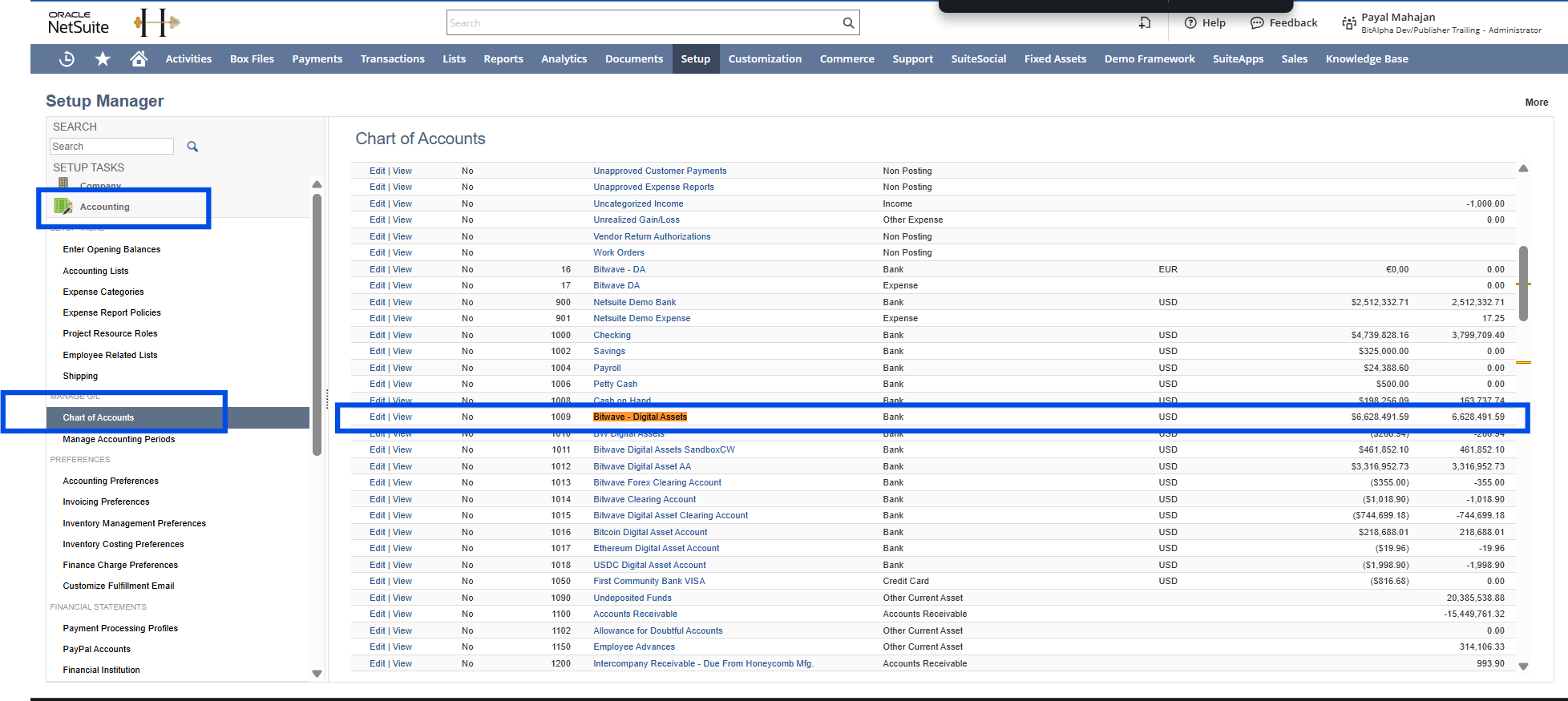1568x701 pixels.
Task: Click the global search magnifier icon
Action: pyautogui.click(x=848, y=22)
